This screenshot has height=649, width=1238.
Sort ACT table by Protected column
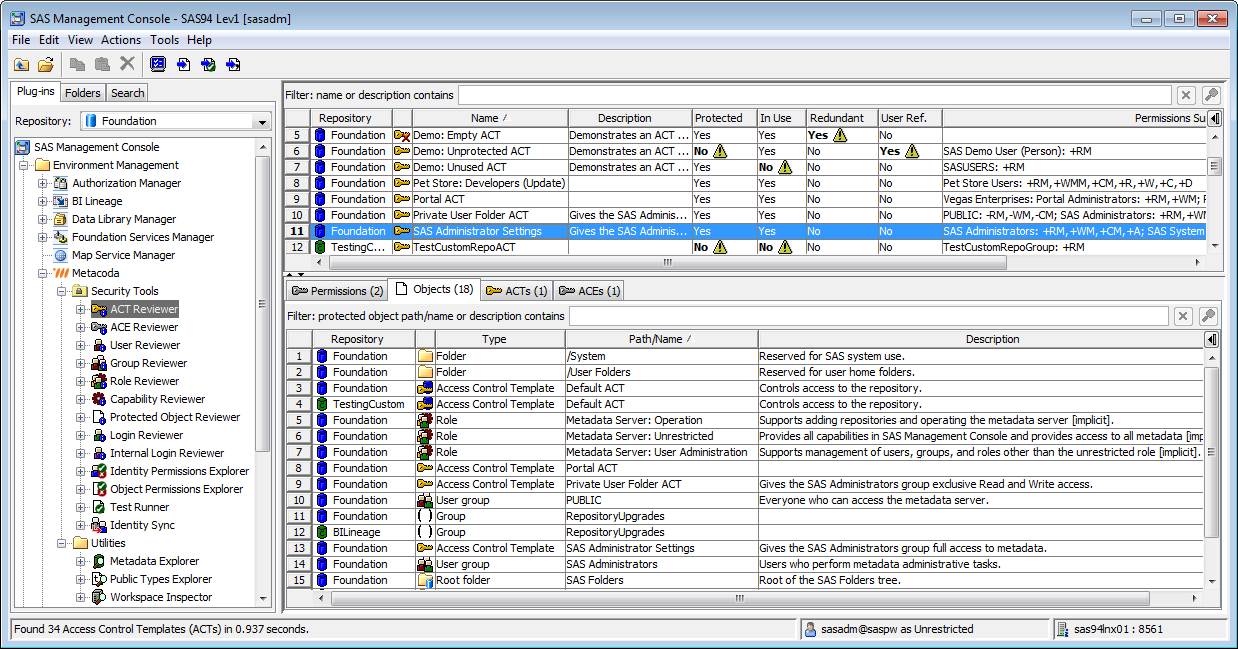pyautogui.click(x=724, y=118)
